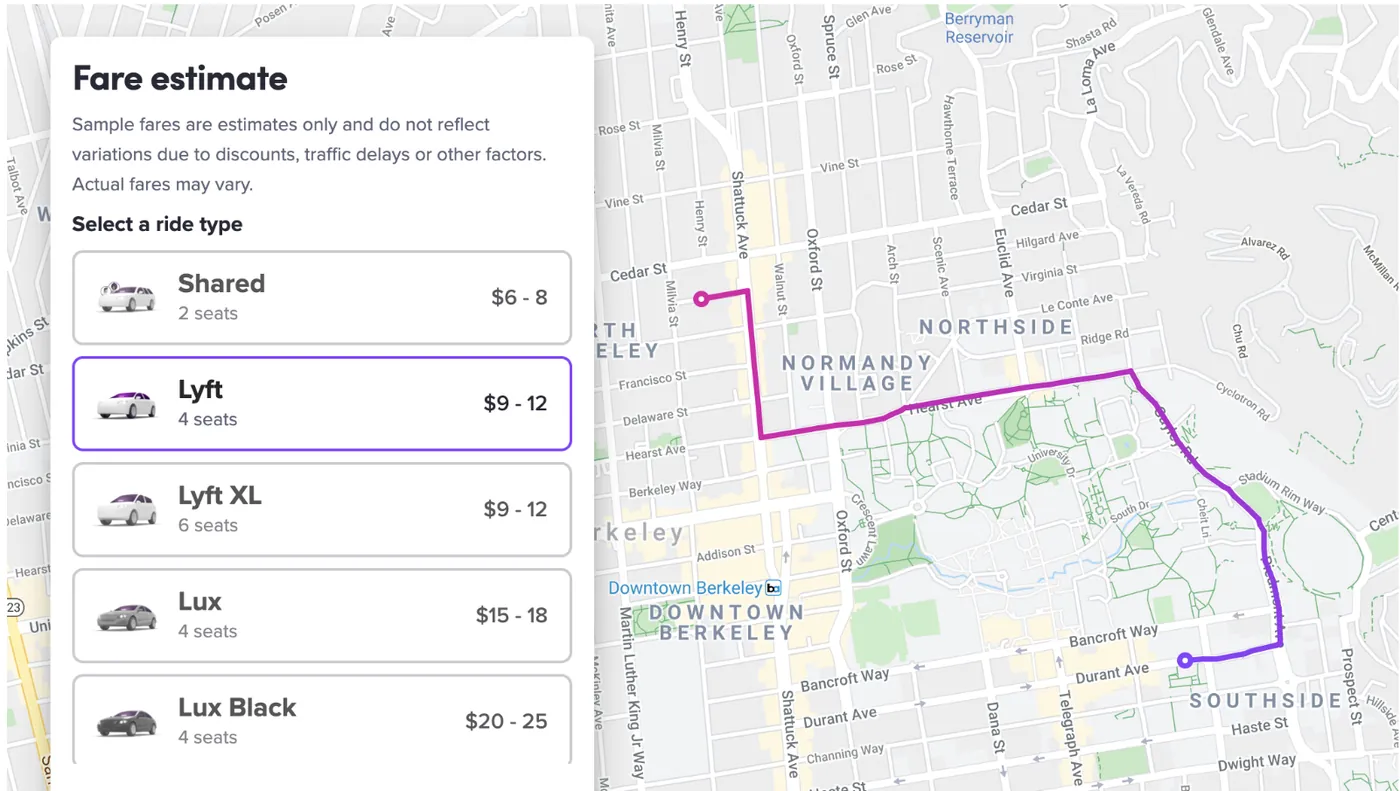Viewport: 1400px width, 791px height.
Task: Click the destination marker near Durant Ave
Action: coord(1185,660)
